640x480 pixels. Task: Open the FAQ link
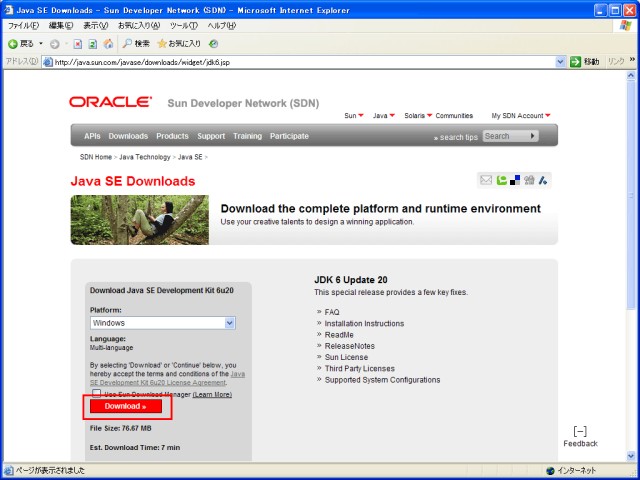click(x=332, y=312)
